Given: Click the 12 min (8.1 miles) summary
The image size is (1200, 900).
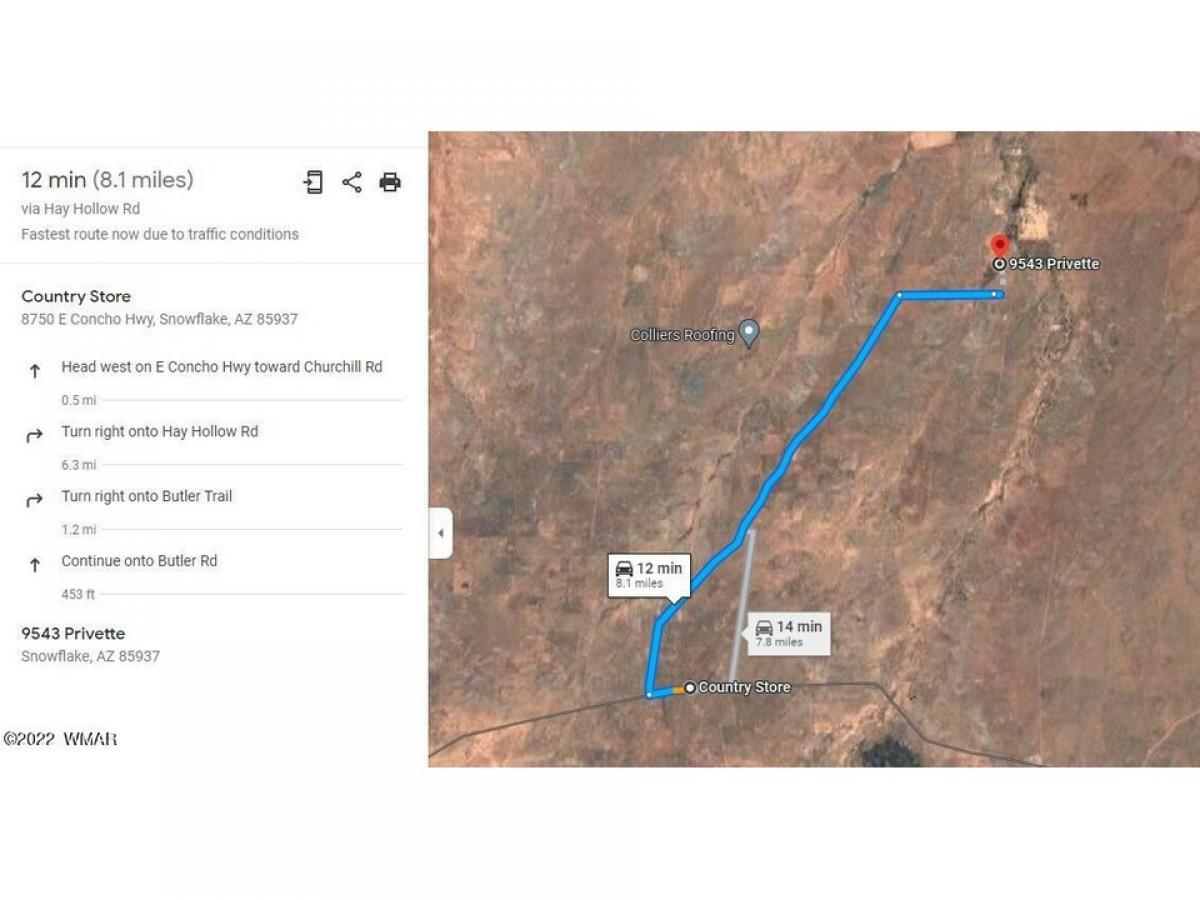Looking at the screenshot, I should click(x=107, y=180).
